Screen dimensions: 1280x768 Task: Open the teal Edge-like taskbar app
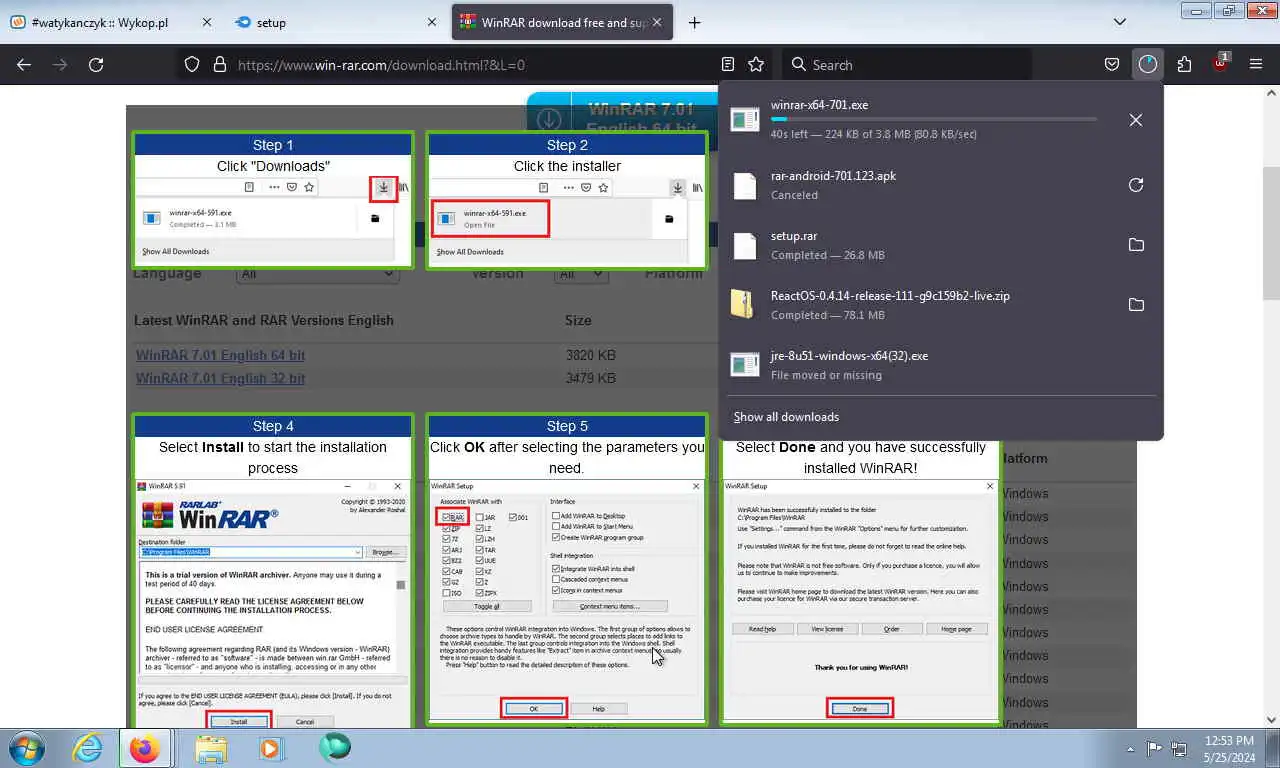pyautogui.click(x=335, y=748)
